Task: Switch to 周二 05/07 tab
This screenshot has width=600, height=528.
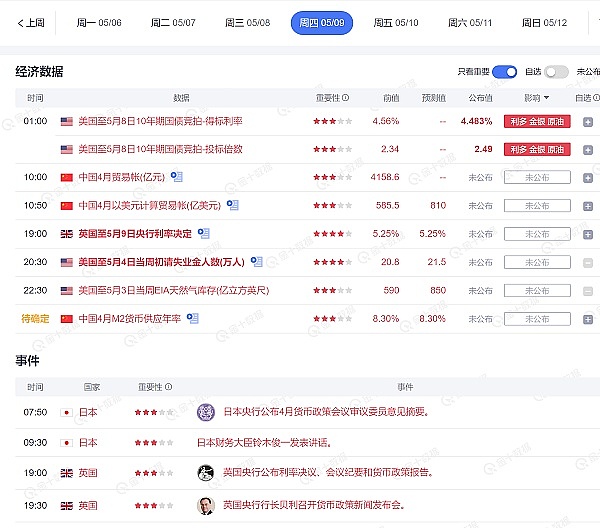Action: point(173,22)
